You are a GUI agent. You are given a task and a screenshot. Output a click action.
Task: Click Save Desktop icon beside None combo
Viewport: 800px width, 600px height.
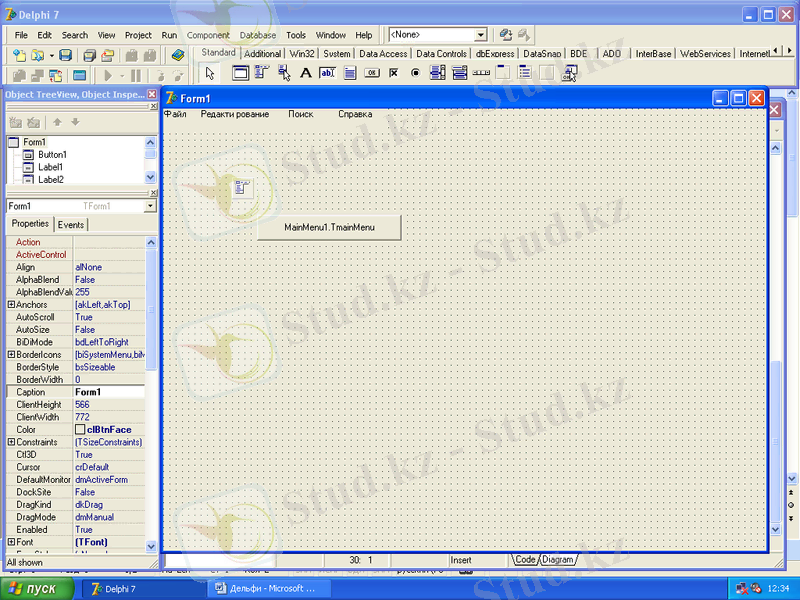pos(506,35)
